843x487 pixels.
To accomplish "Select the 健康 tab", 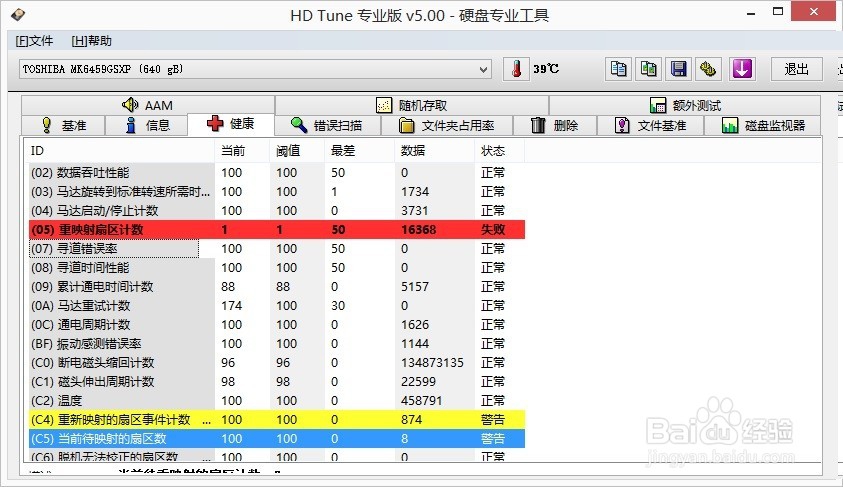I will (231, 124).
